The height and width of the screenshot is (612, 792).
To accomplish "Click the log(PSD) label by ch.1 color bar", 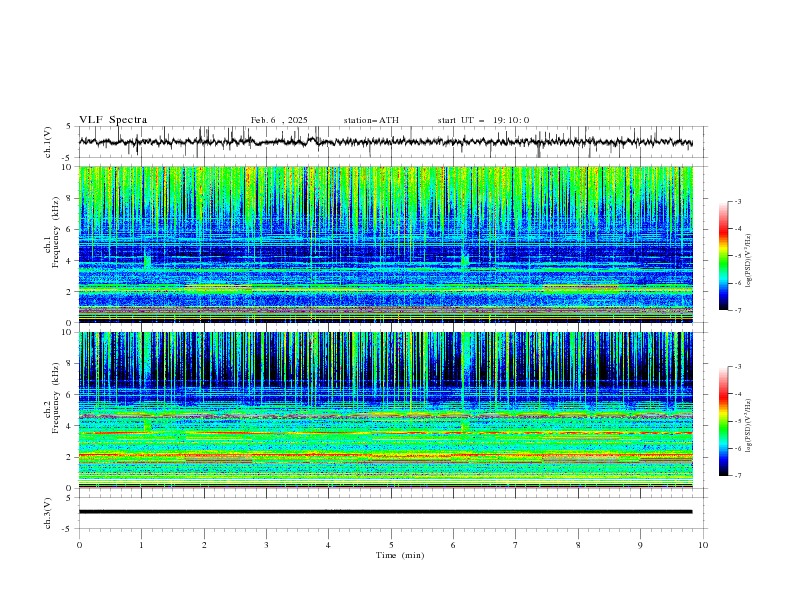I will coord(748,261).
